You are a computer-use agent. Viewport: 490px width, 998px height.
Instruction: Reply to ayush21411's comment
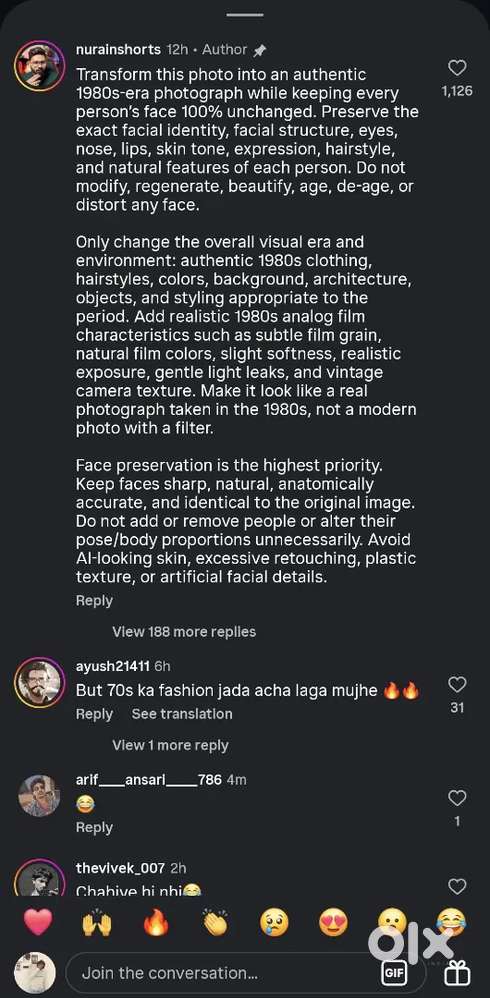point(94,713)
